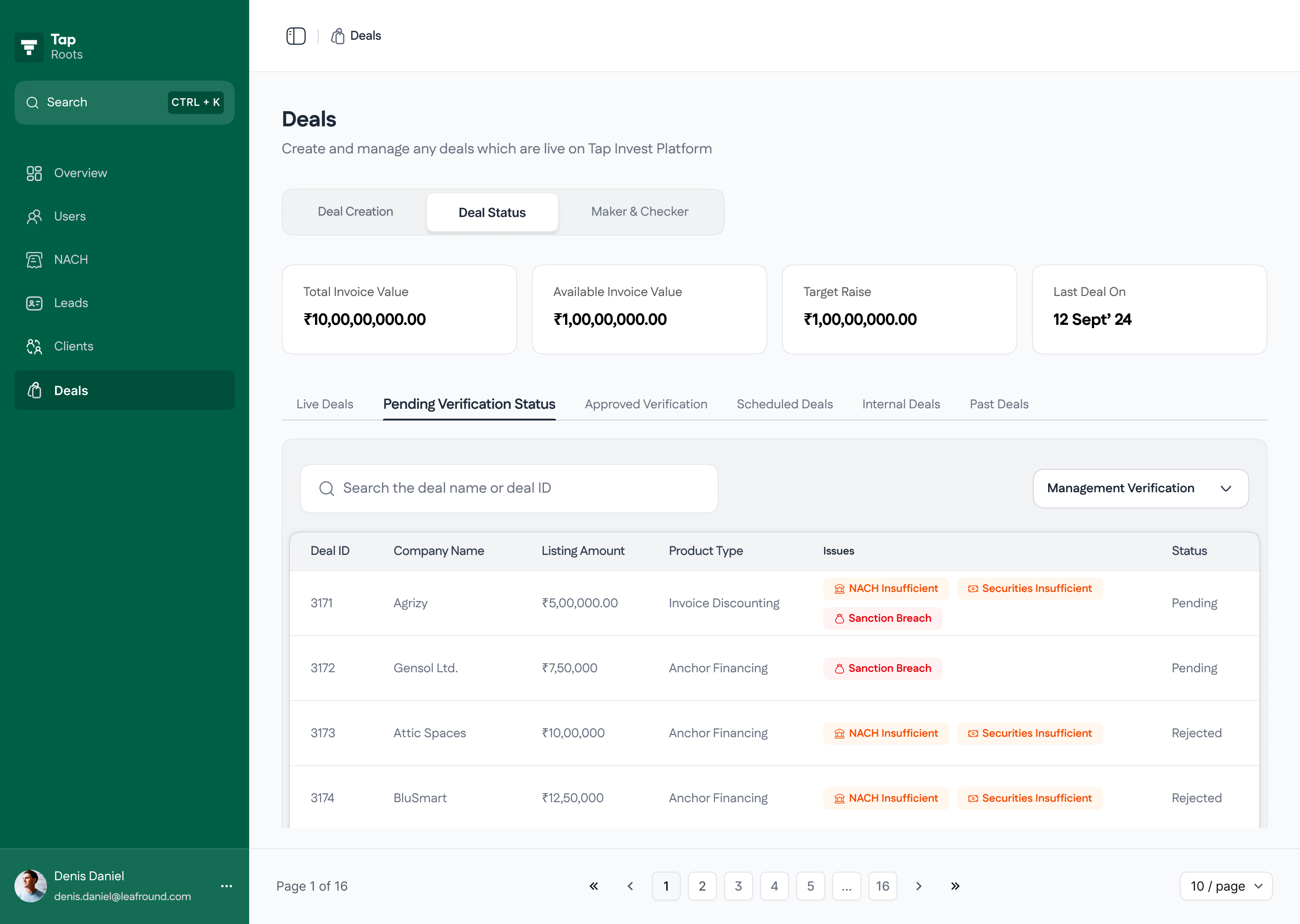The height and width of the screenshot is (924, 1300).
Task: Click the deal search magnifier icon
Action: point(327,488)
